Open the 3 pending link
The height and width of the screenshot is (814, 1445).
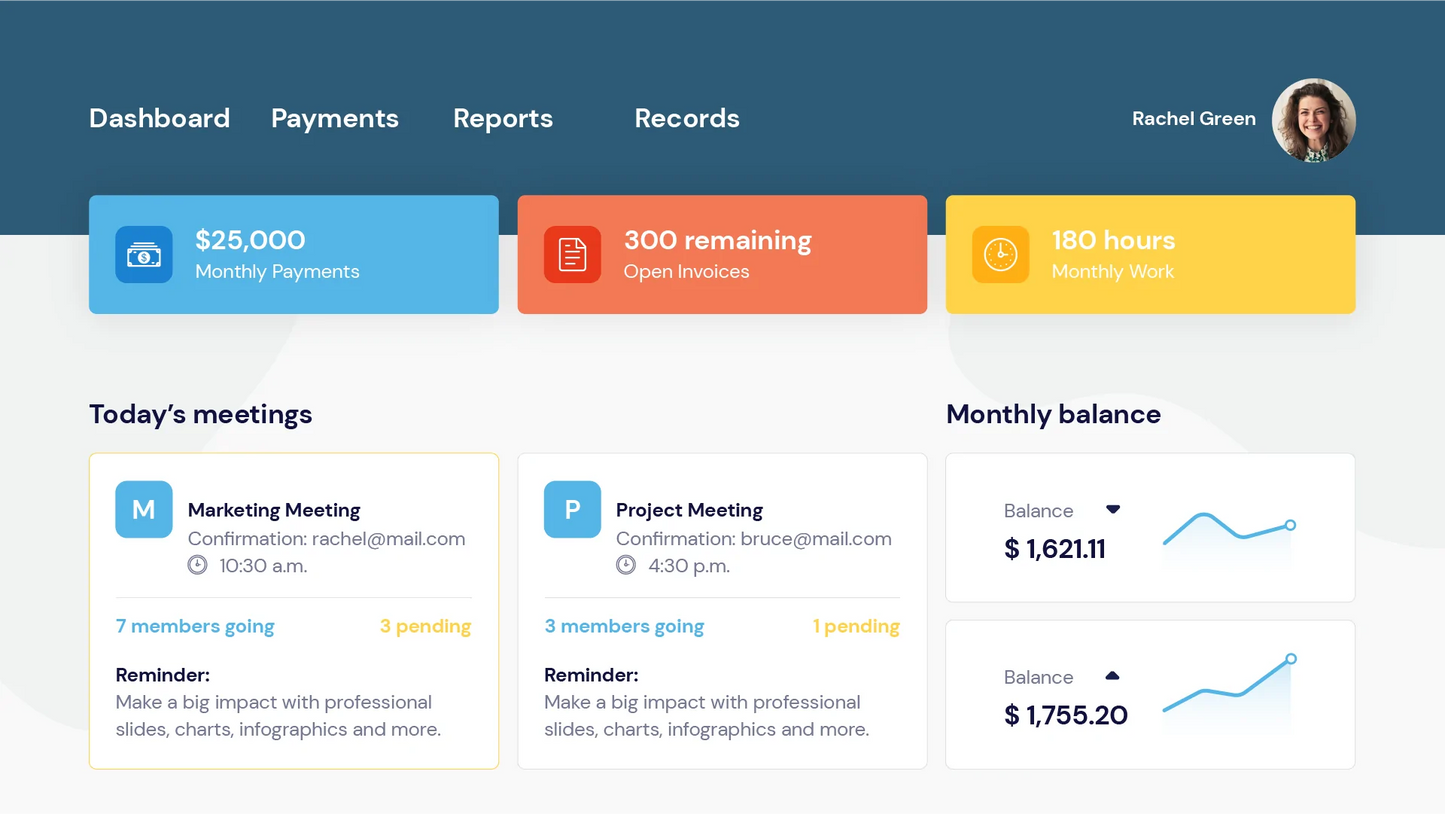pyautogui.click(x=425, y=627)
